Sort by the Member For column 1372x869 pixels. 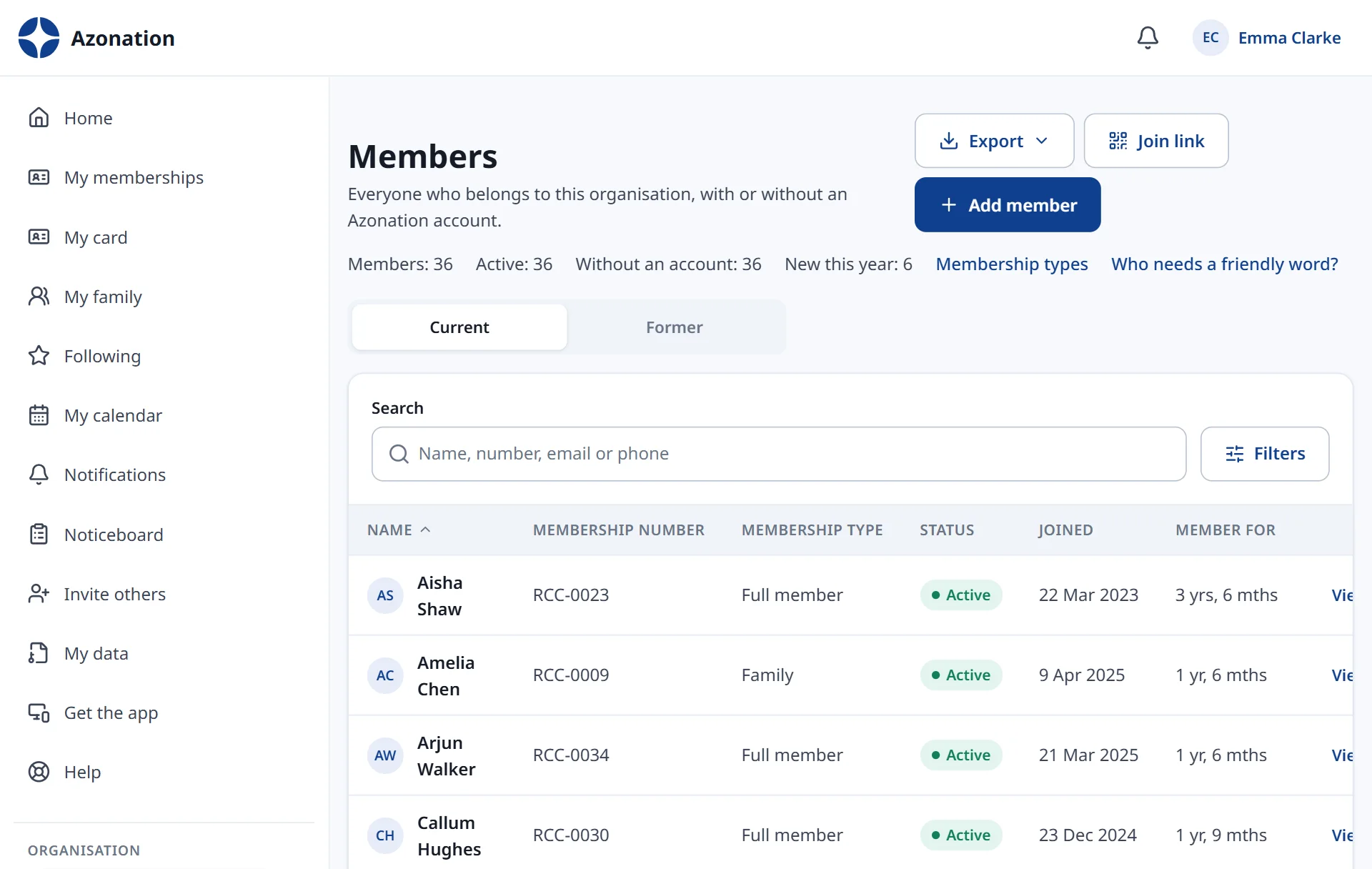pos(1226,530)
